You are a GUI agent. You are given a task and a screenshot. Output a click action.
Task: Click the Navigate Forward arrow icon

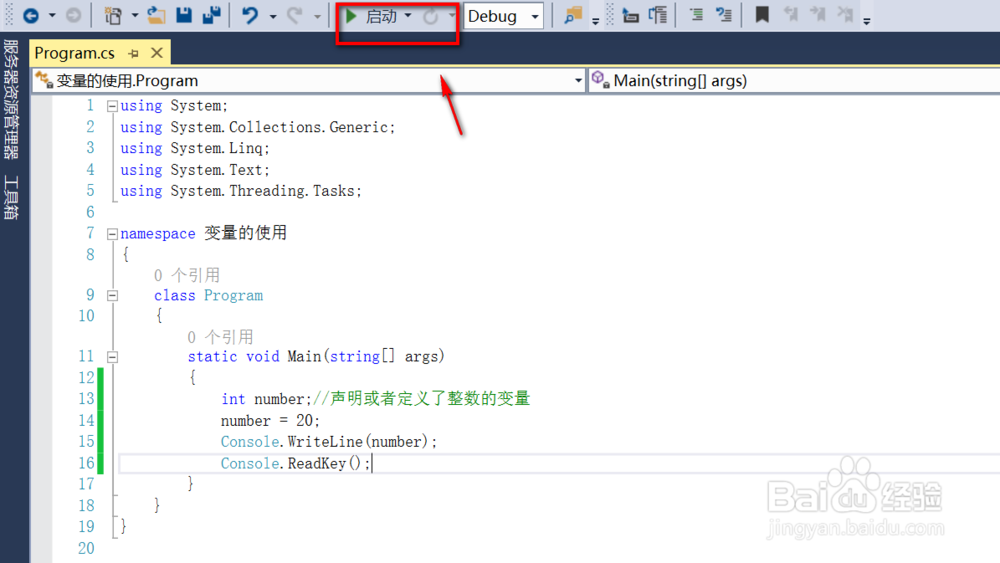[x=73, y=15]
